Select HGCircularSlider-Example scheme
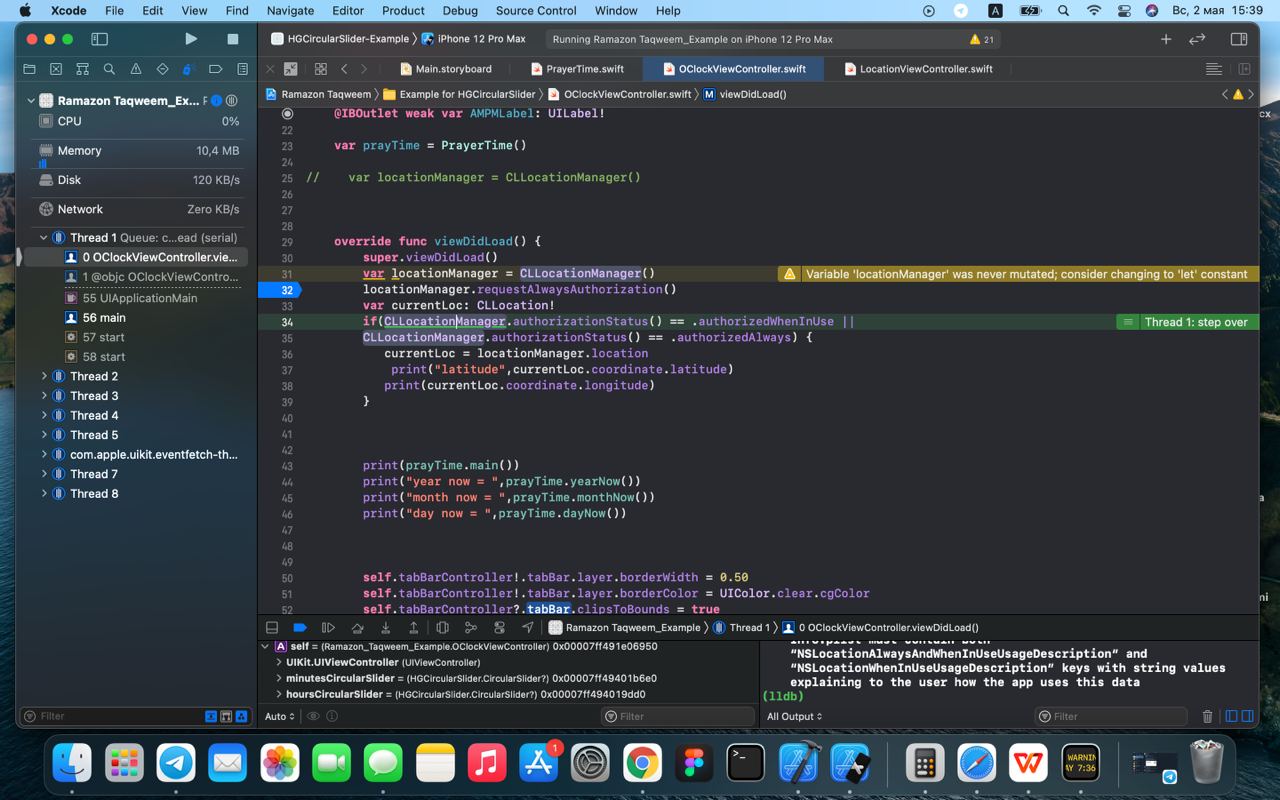1280x800 pixels. pyautogui.click(x=340, y=39)
